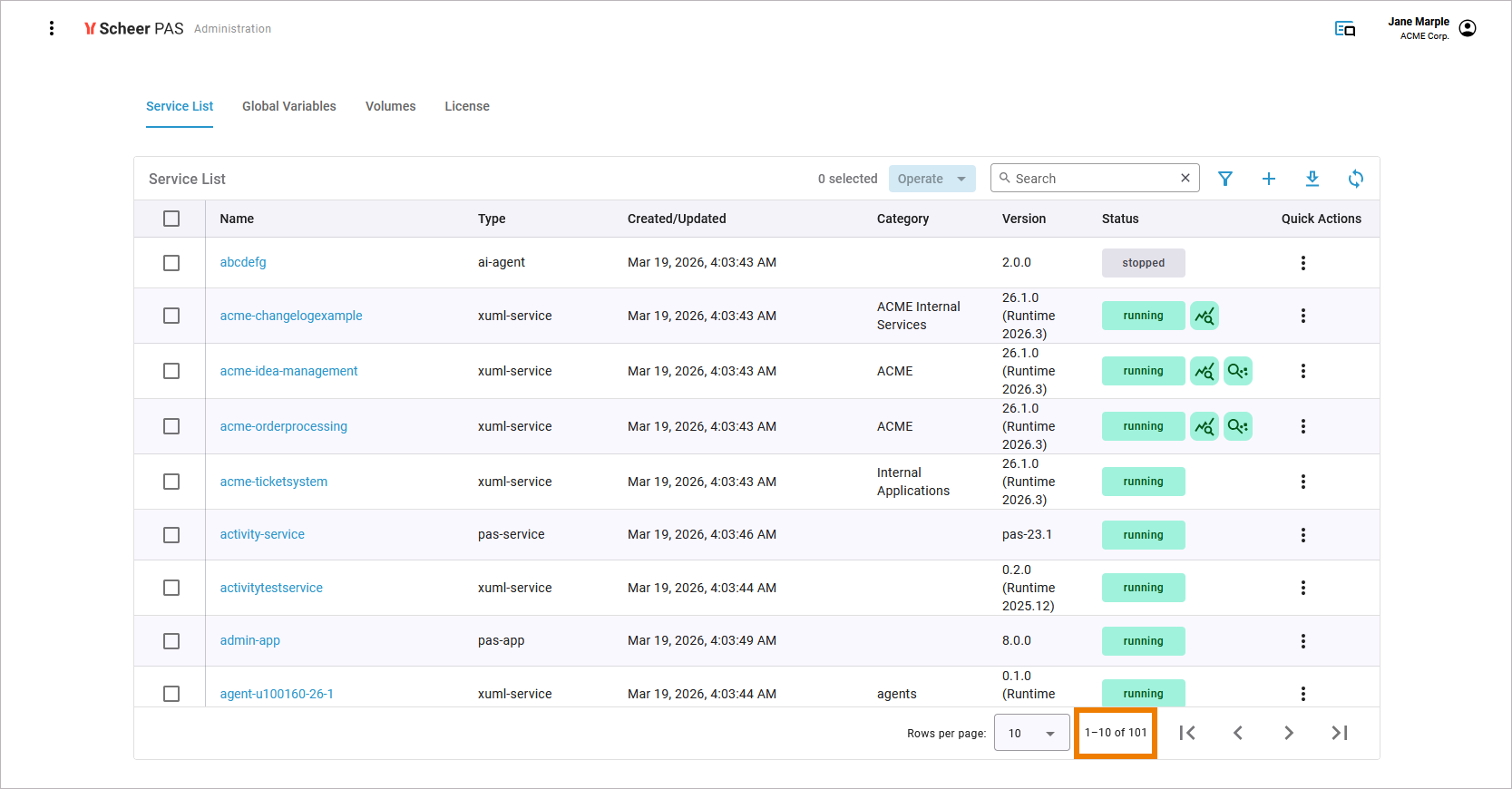Switch to the Global Variables tab
The image size is (1512, 789).
[288, 106]
